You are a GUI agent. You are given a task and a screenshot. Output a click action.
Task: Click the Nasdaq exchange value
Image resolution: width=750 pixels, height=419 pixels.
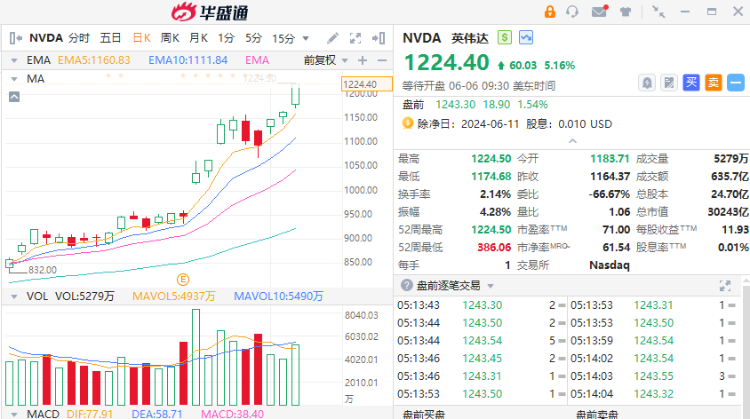point(609,265)
